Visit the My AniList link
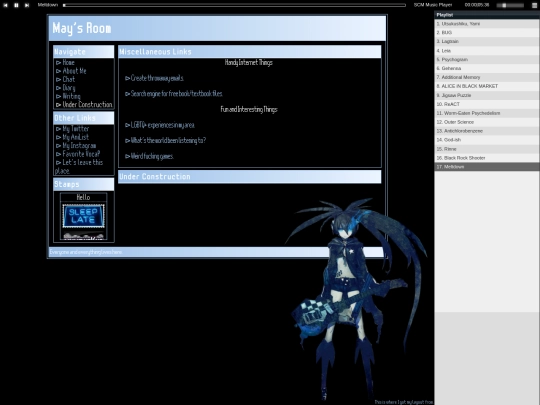Viewport: 540px width, 405px height. pyautogui.click(x=75, y=137)
